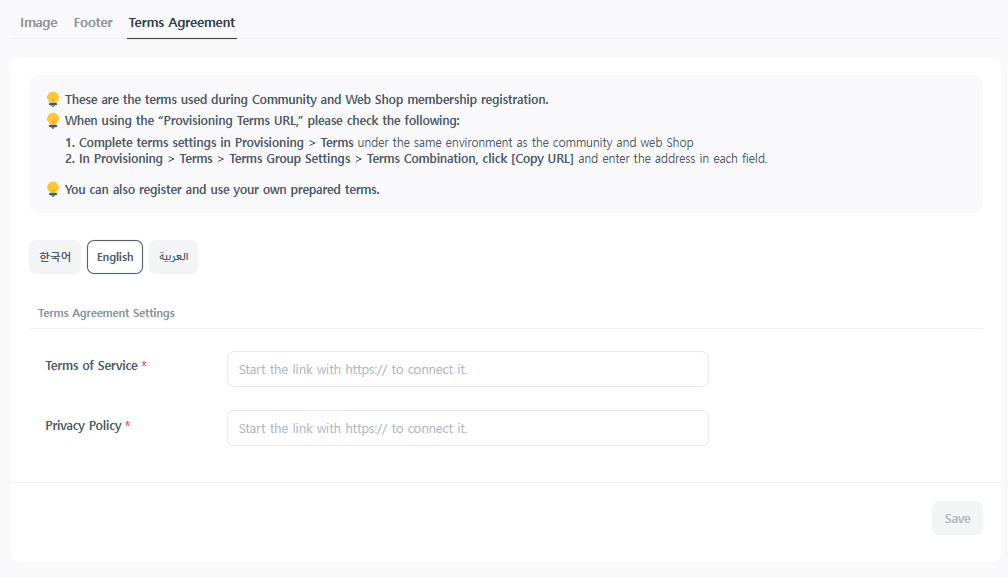Open the Footer tab
1008x577 pixels.
point(93,22)
